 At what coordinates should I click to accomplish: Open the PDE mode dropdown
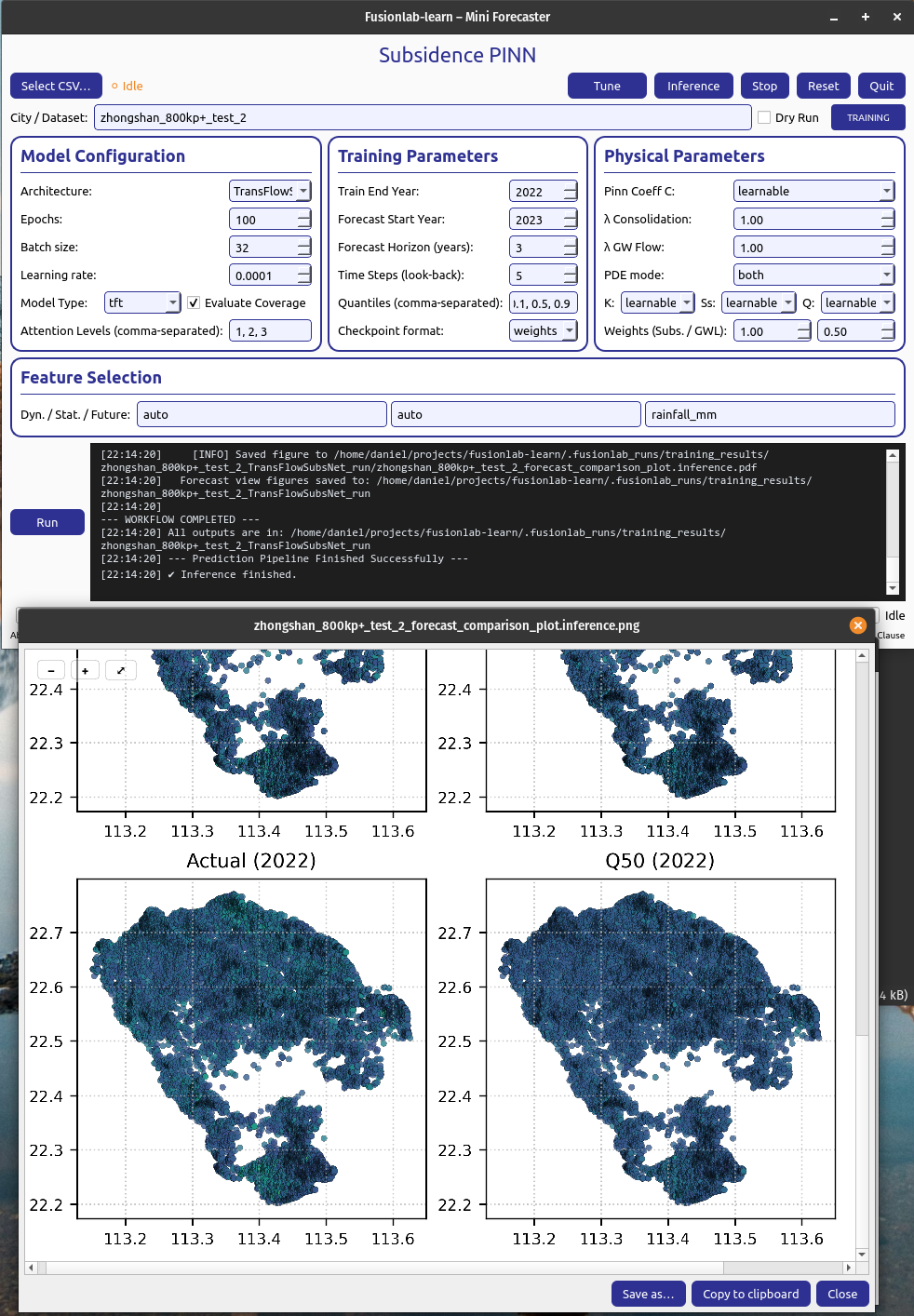click(813, 275)
